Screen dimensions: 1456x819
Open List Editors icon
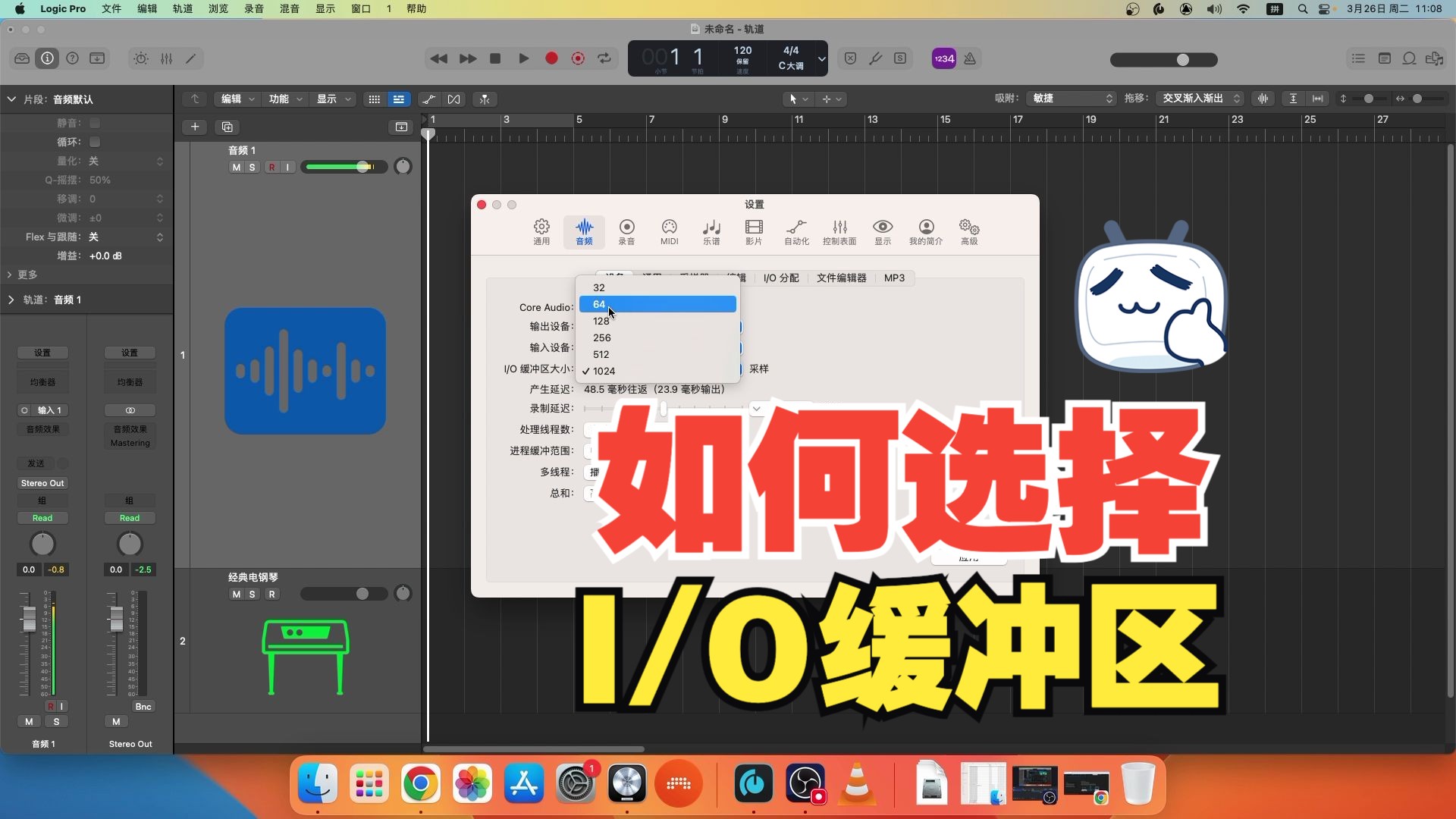[1358, 58]
